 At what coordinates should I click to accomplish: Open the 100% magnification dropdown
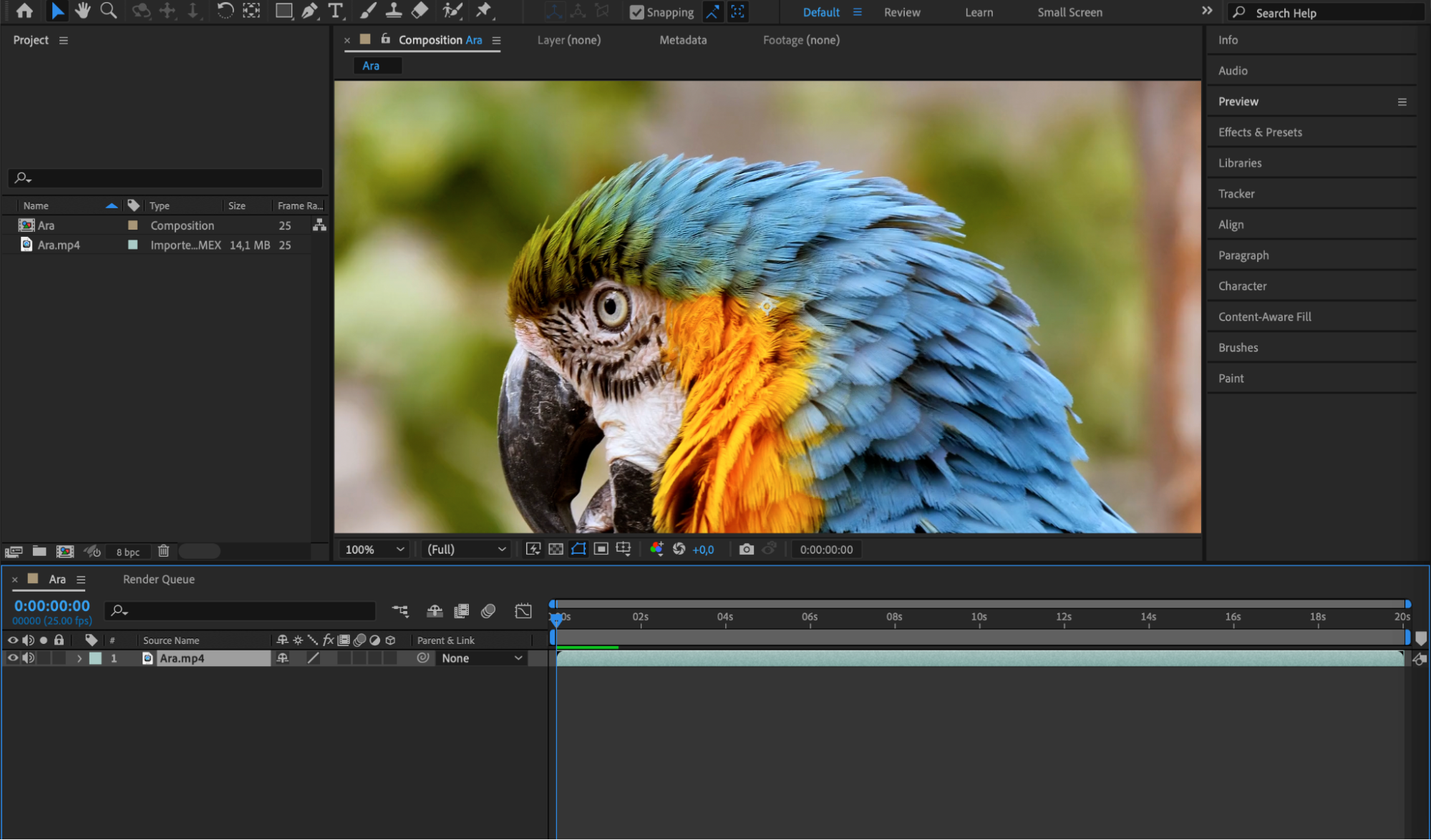click(374, 550)
